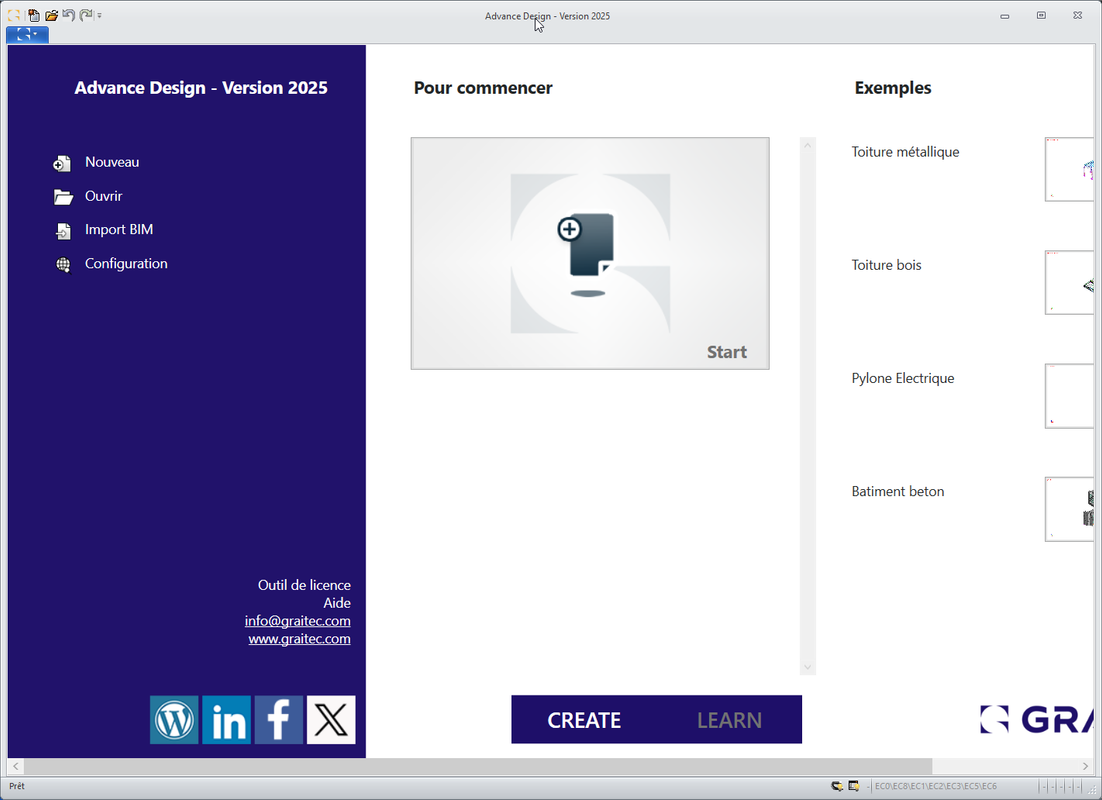Restore down the Advance Design window

(x=1042, y=15)
